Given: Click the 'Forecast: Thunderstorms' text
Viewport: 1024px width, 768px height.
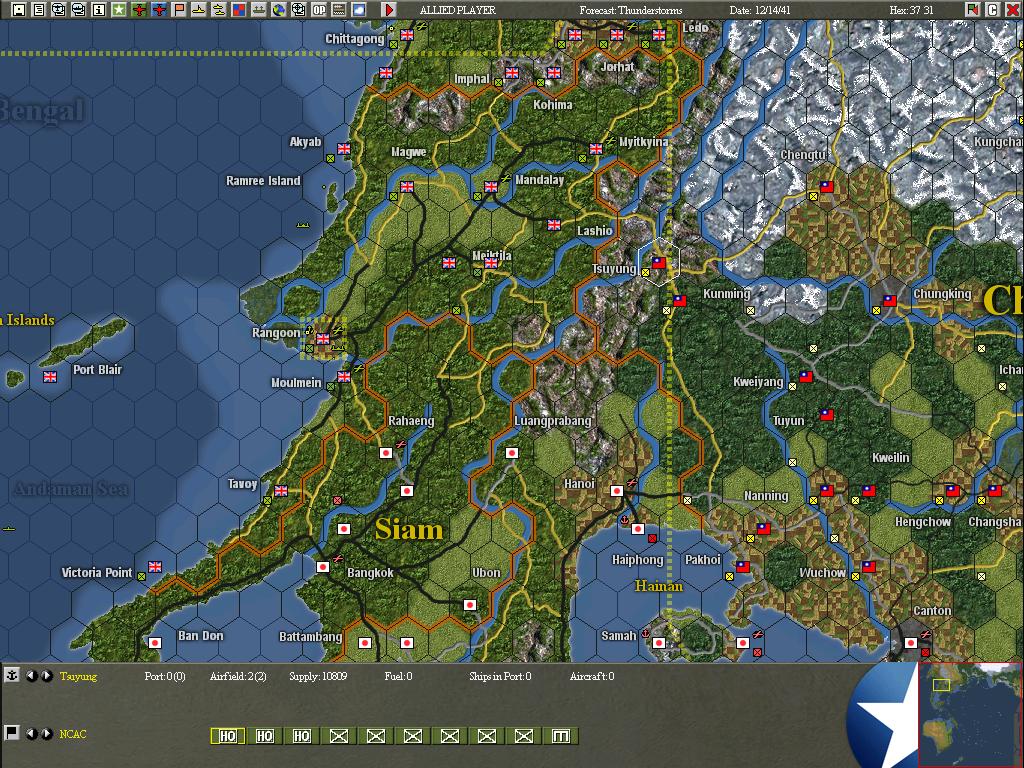Looking at the screenshot, I should [630, 10].
